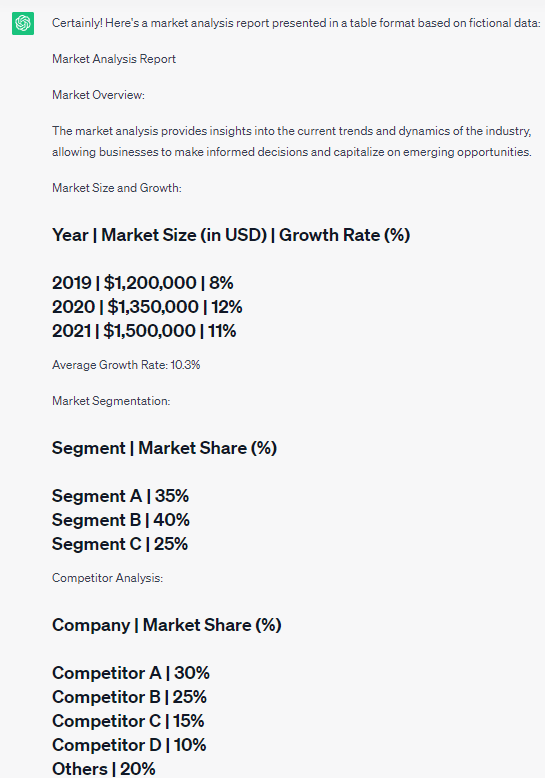Click the Competitor D | 10% row
This screenshot has height=778, width=545.
point(129,744)
